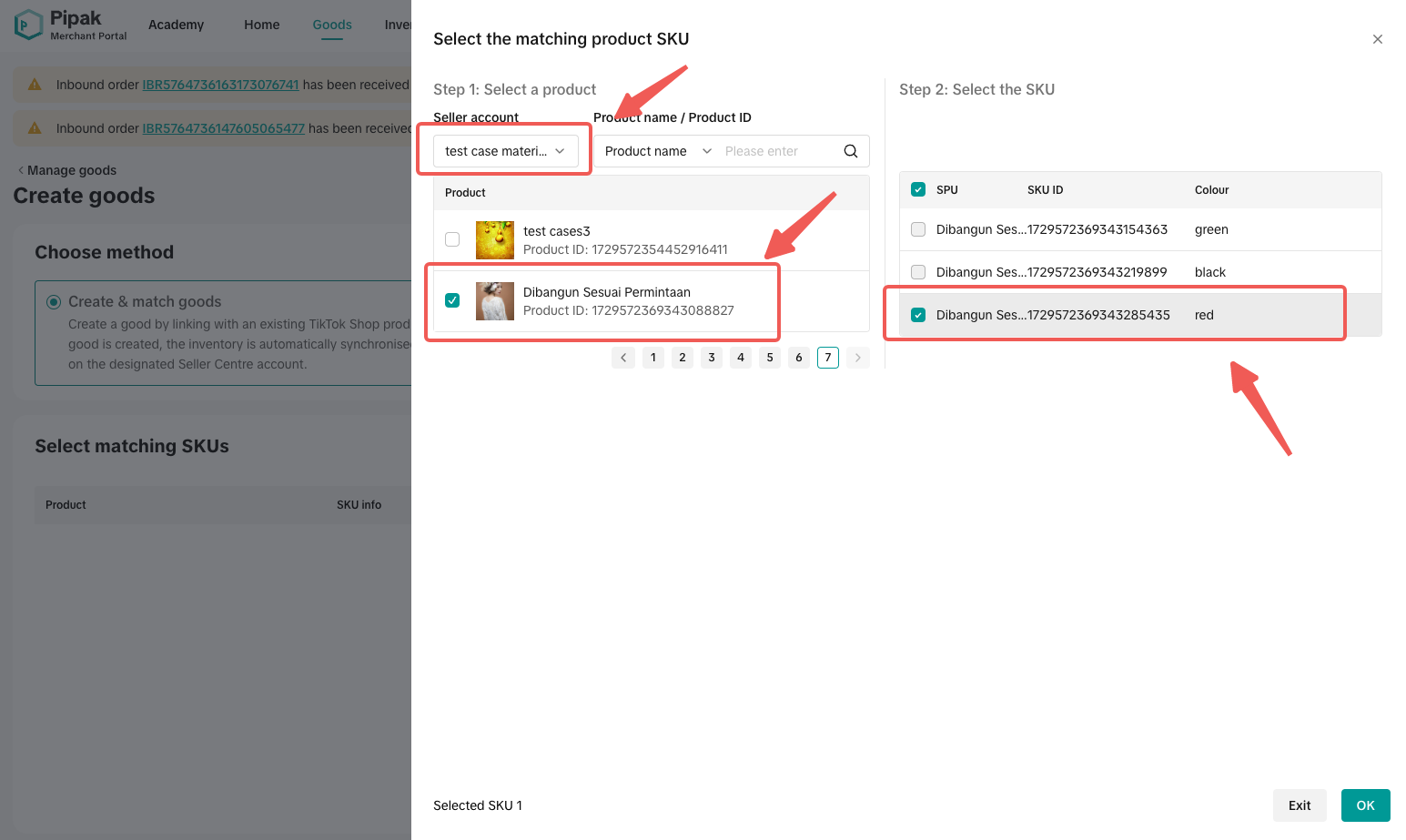Viewport: 1406px width, 840px height.
Task: Click the test cases3 product thumbnail
Action: 494,240
